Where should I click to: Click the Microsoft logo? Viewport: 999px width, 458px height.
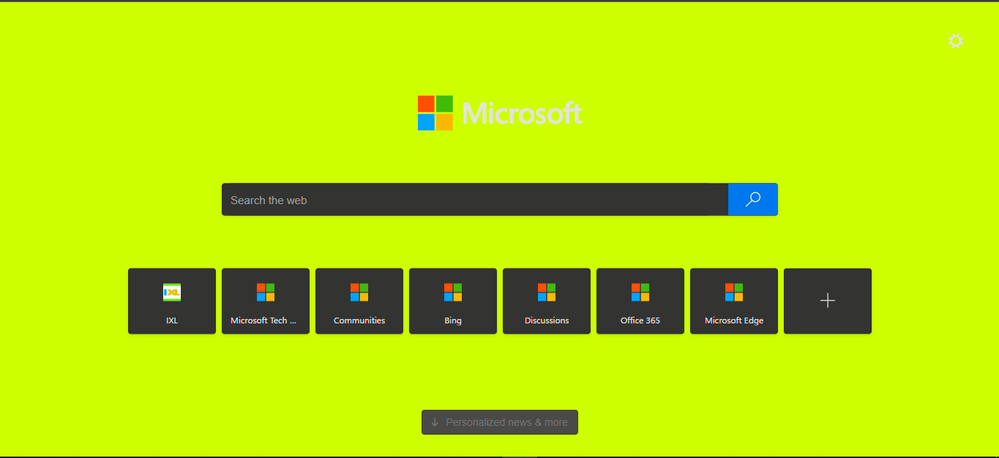pyautogui.click(x=500, y=113)
